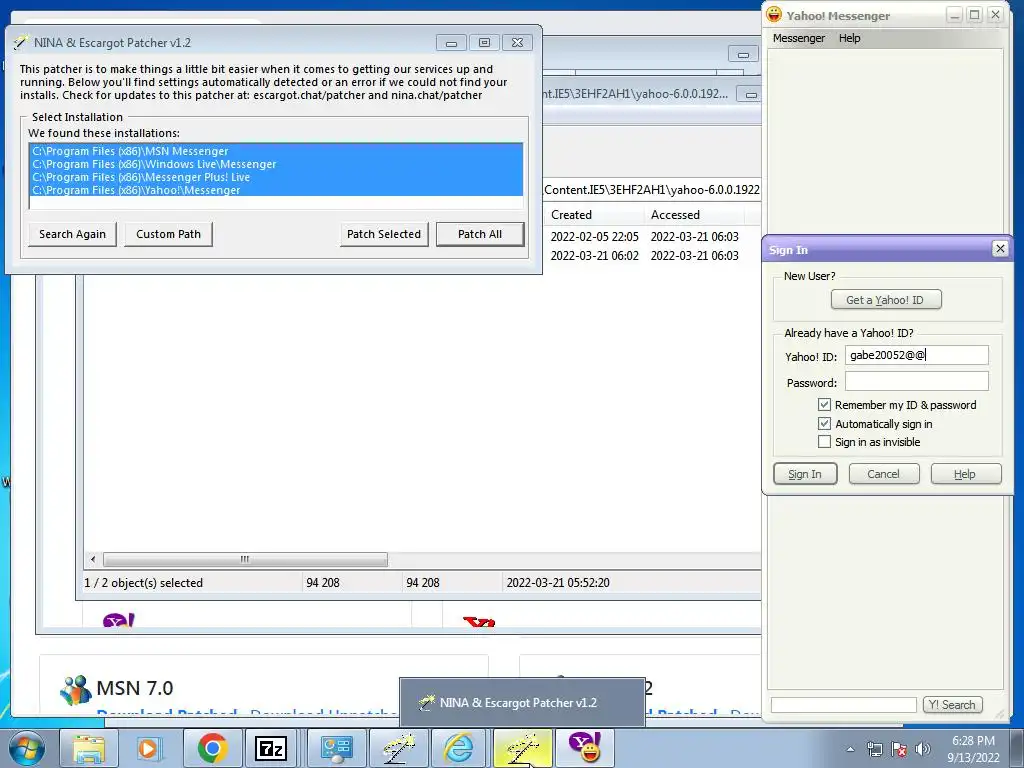Select the Windows Live\Messenger installation path

tap(276, 164)
